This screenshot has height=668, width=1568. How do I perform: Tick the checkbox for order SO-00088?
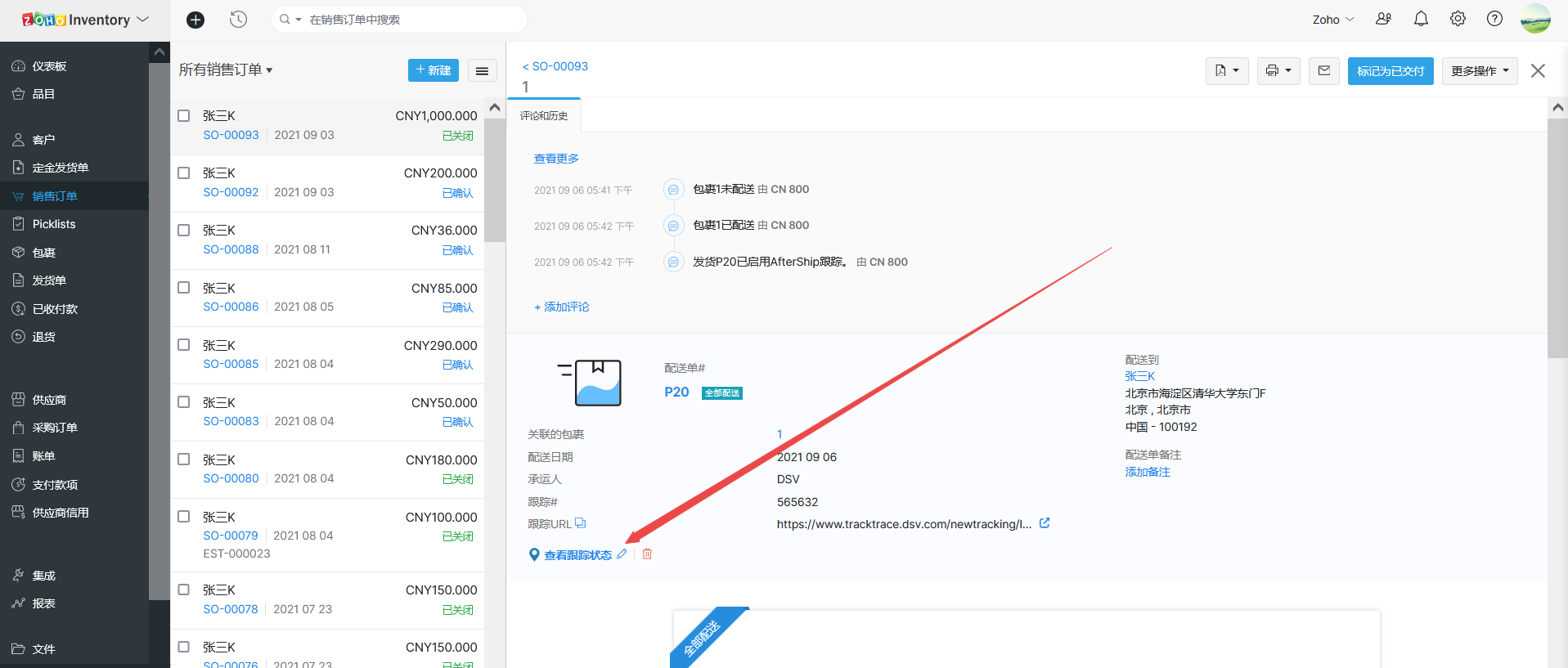pos(184,231)
